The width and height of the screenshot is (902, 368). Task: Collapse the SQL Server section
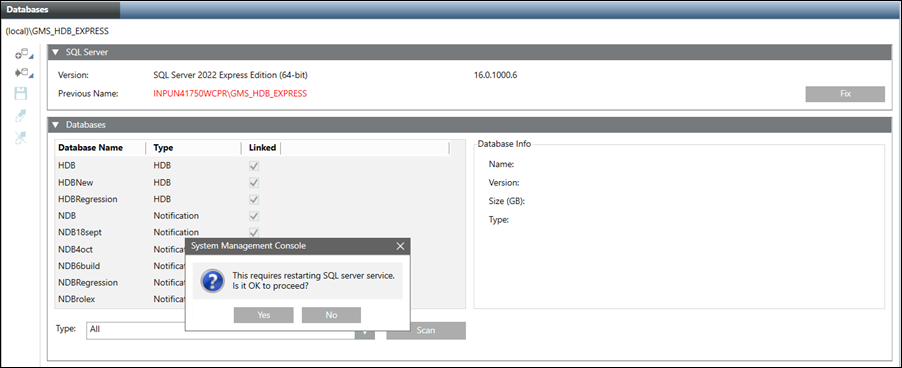55,52
